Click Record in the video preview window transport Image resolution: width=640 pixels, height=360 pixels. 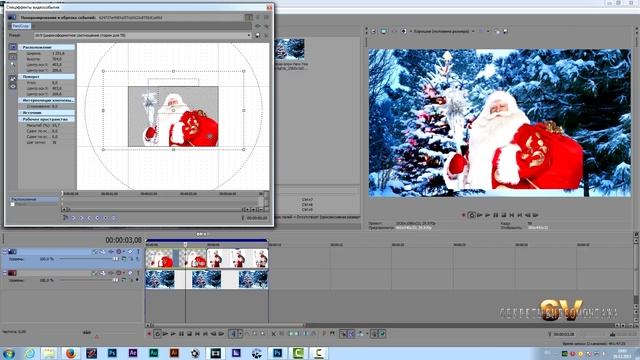coord(464,215)
